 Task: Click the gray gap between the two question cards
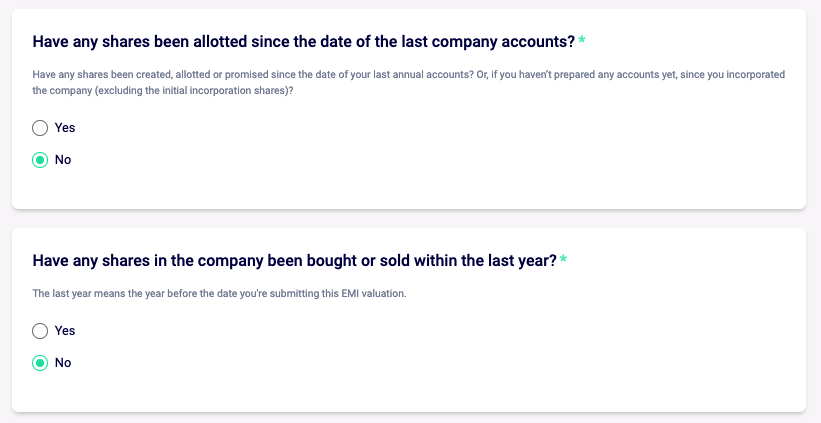pyautogui.click(x=410, y=219)
